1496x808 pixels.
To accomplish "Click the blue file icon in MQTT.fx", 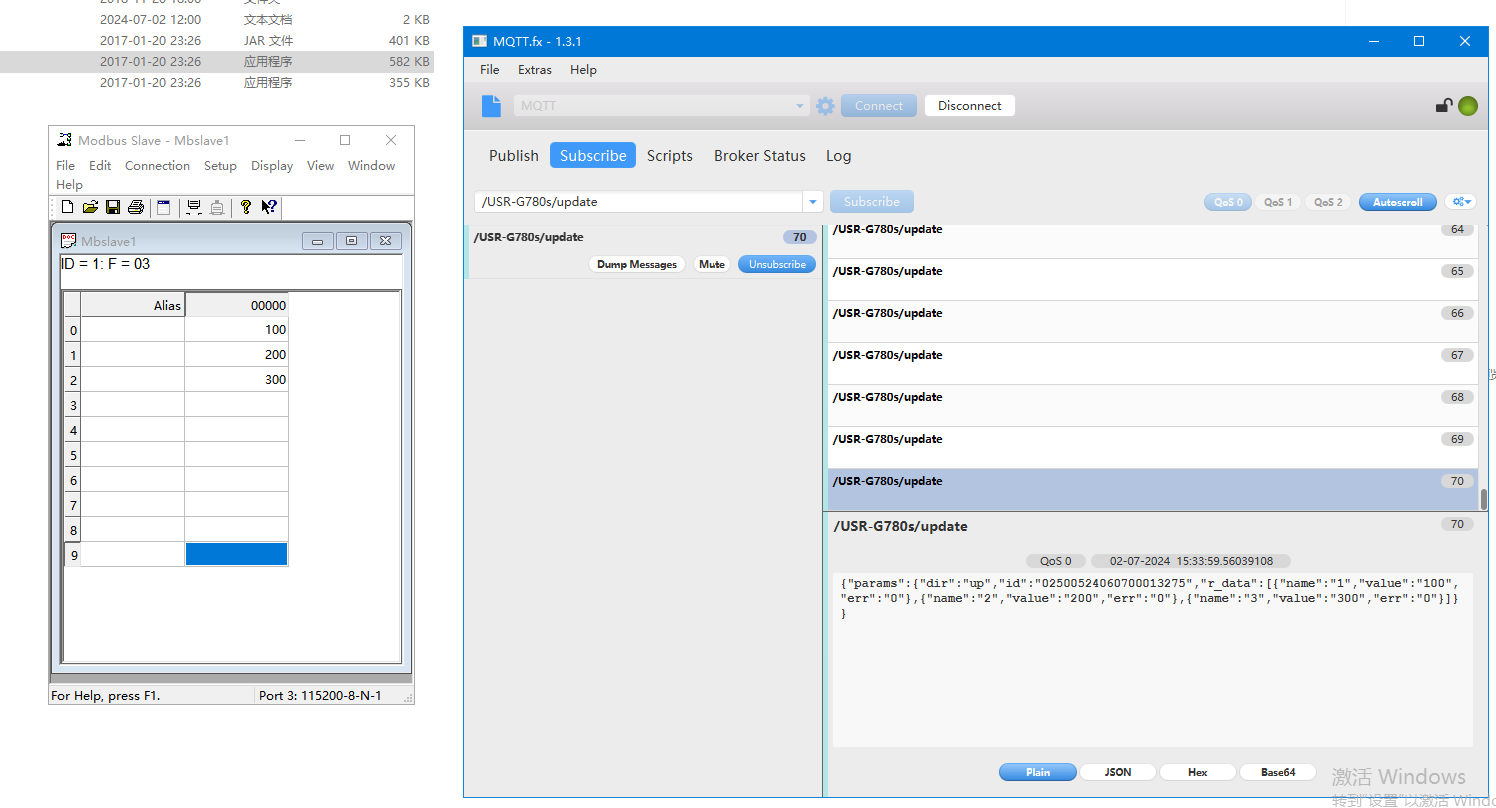I will 490,106.
